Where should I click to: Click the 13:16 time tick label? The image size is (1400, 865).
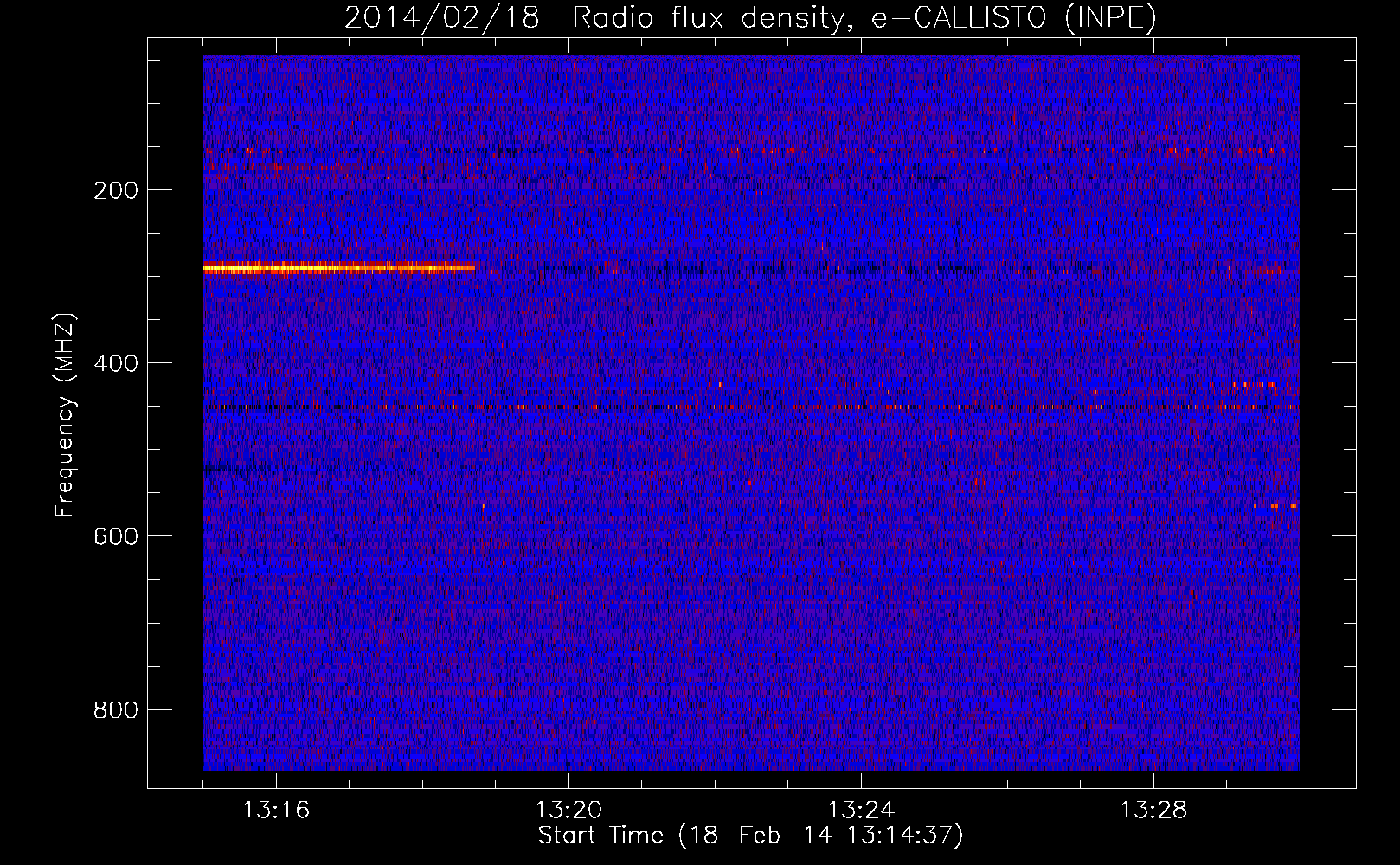point(276,811)
